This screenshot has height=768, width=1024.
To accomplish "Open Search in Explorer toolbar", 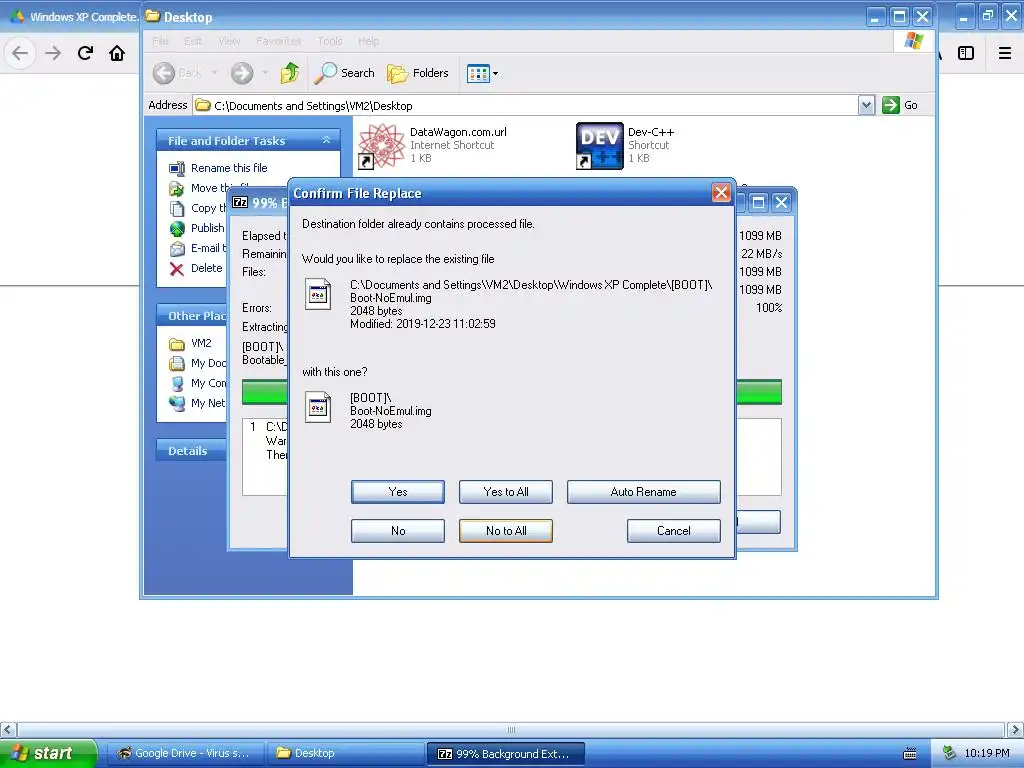I will [344, 73].
